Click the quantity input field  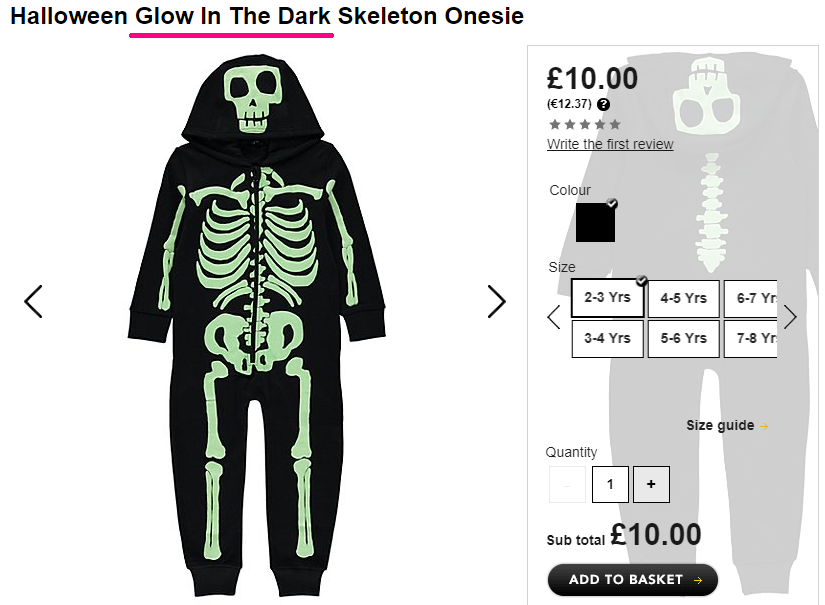point(610,484)
